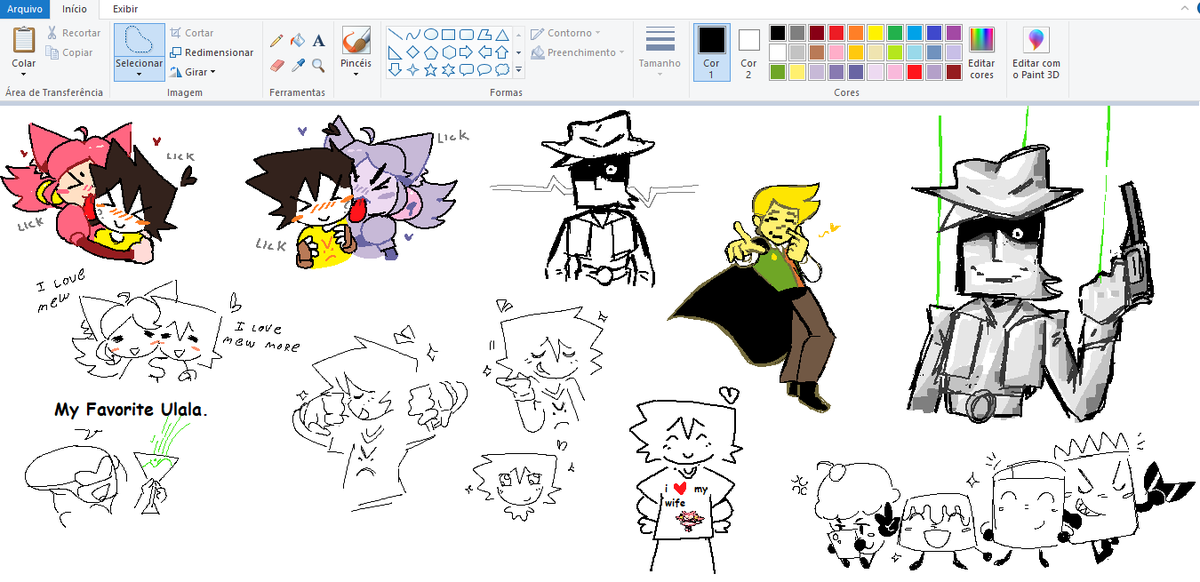The image size is (1200, 582).
Task: Choose the Oval shape
Action: tap(431, 34)
